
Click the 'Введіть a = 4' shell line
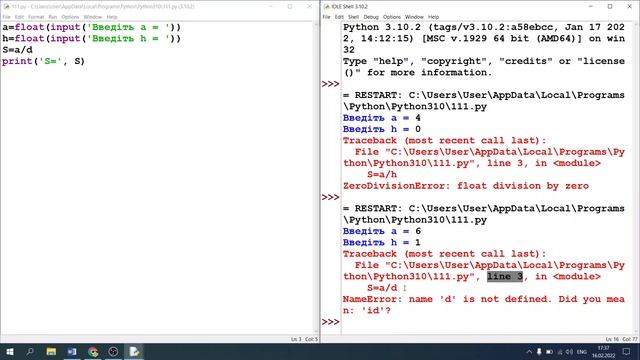[x=382, y=118]
